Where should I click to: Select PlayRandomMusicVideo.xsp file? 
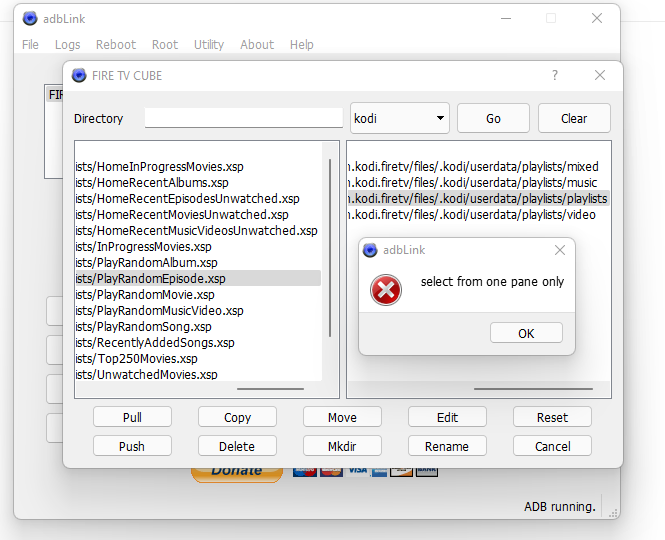[198, 311]
